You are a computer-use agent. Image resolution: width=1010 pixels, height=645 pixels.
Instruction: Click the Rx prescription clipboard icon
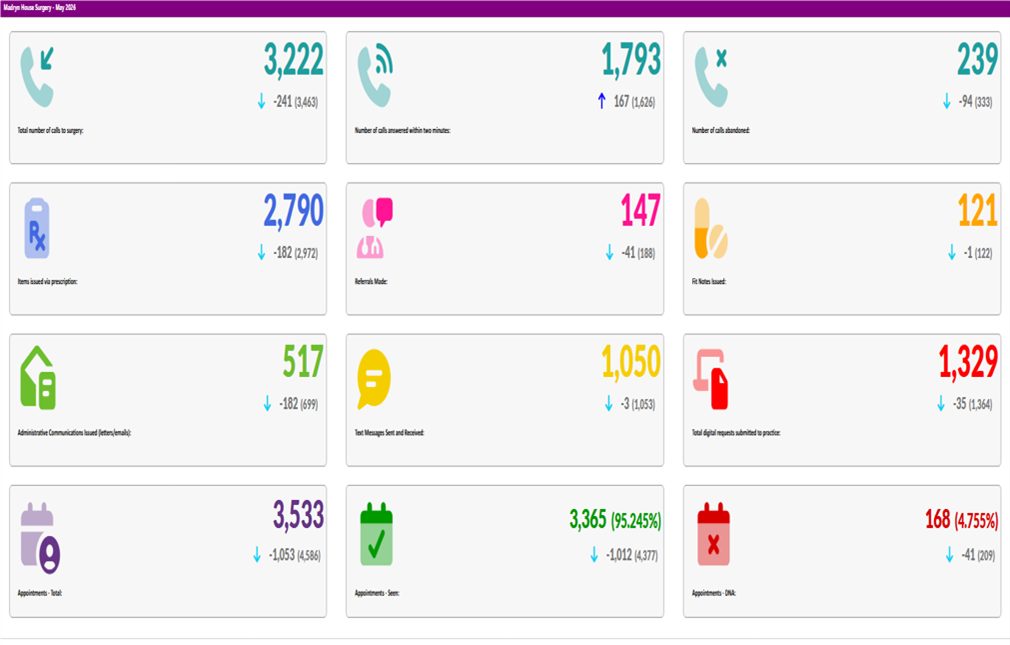coord(37,229)
